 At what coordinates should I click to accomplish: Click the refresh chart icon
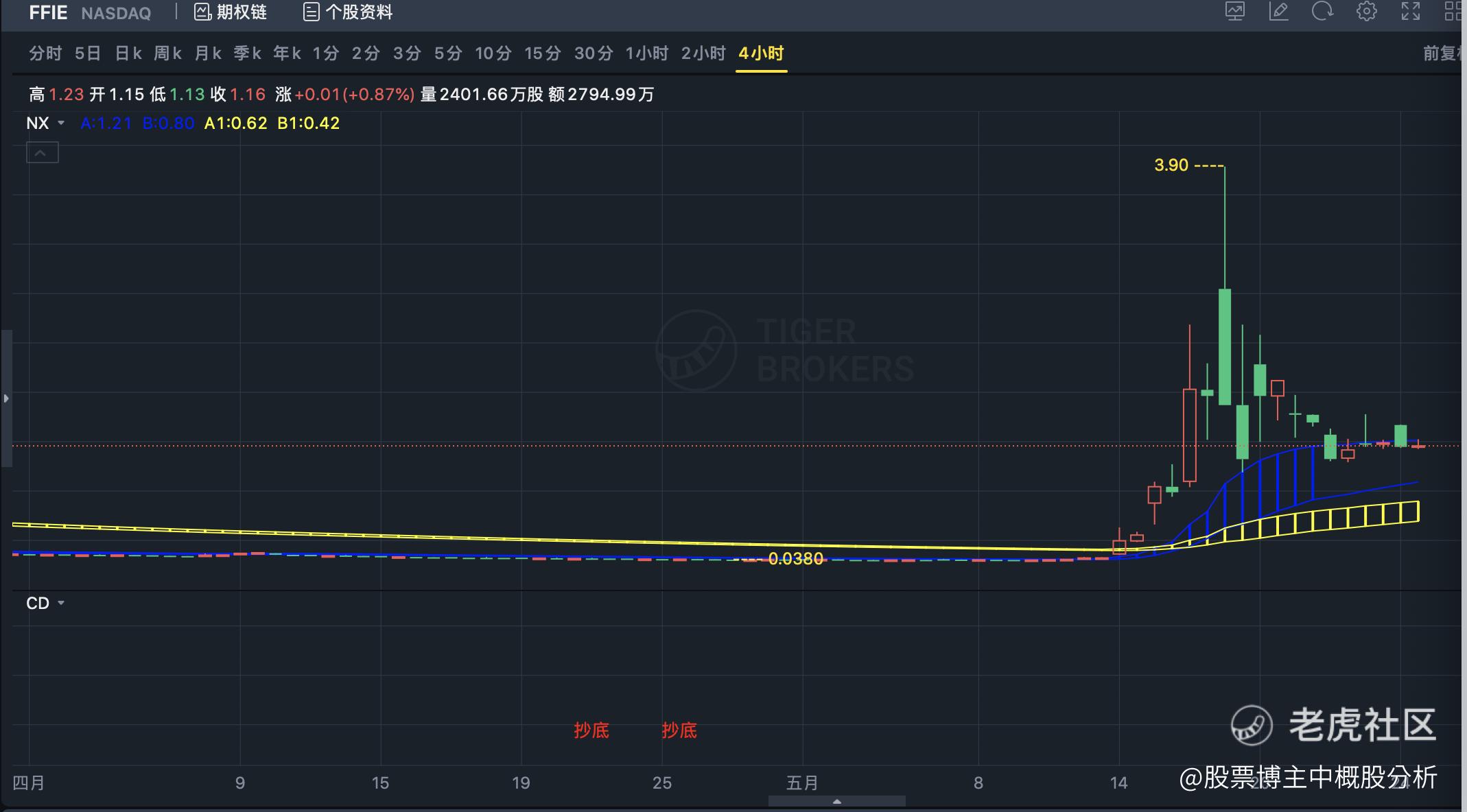(1322, 12)
